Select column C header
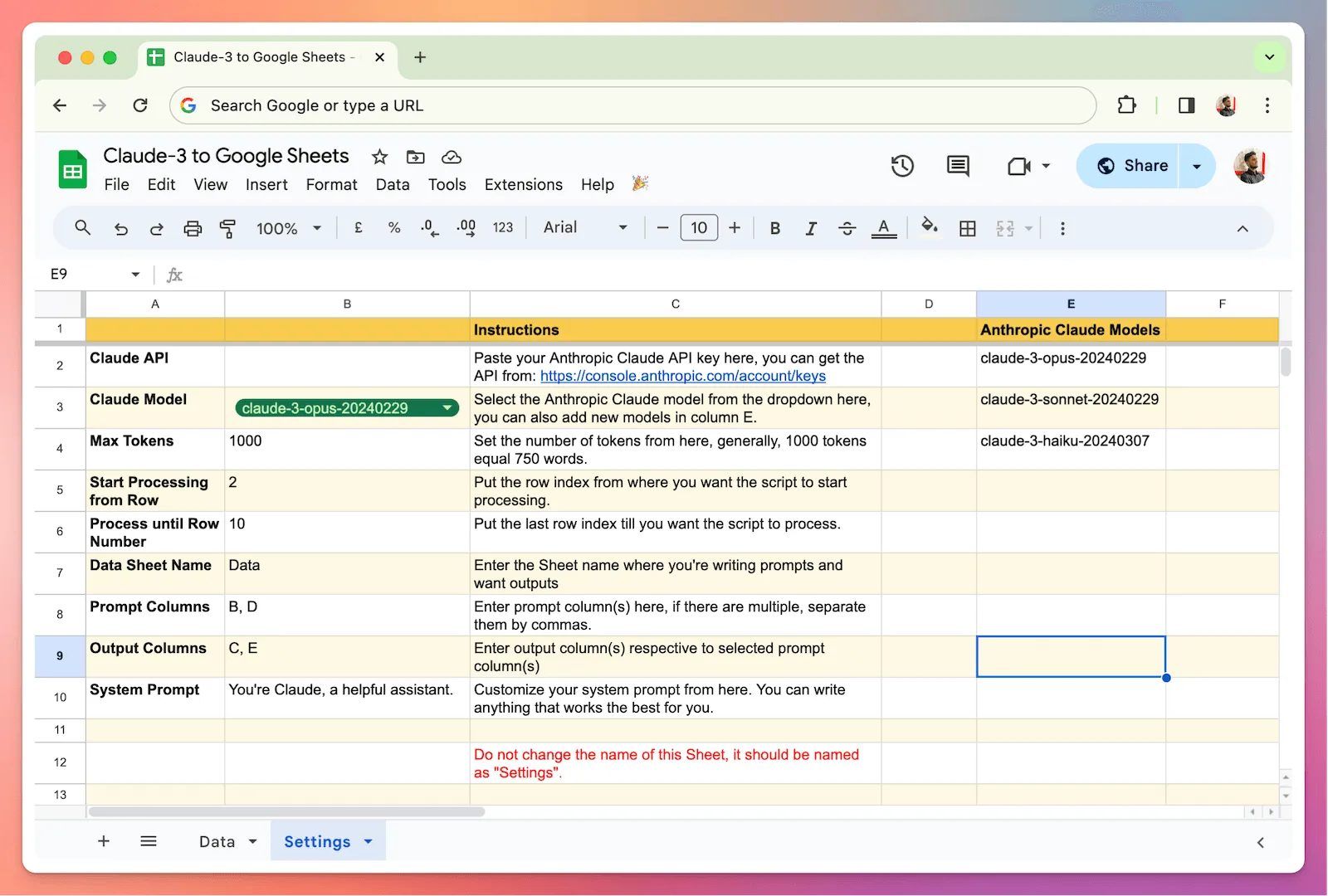The image size is (1328, 896). click(x=676, y=304)
